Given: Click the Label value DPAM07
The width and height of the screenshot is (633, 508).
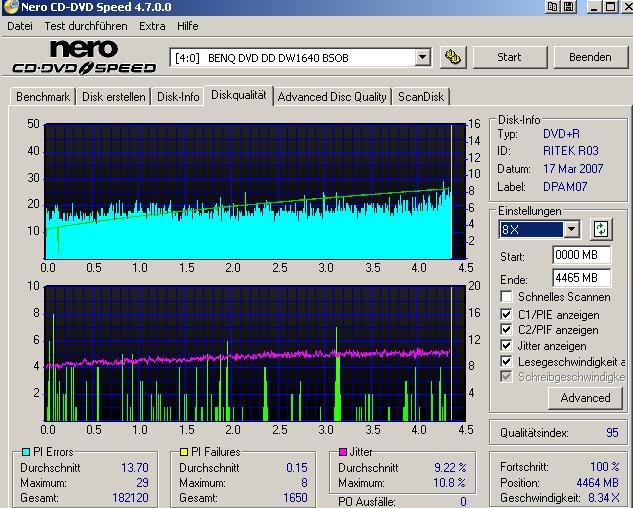Looking at the screenshot, I should coord(565,187).
